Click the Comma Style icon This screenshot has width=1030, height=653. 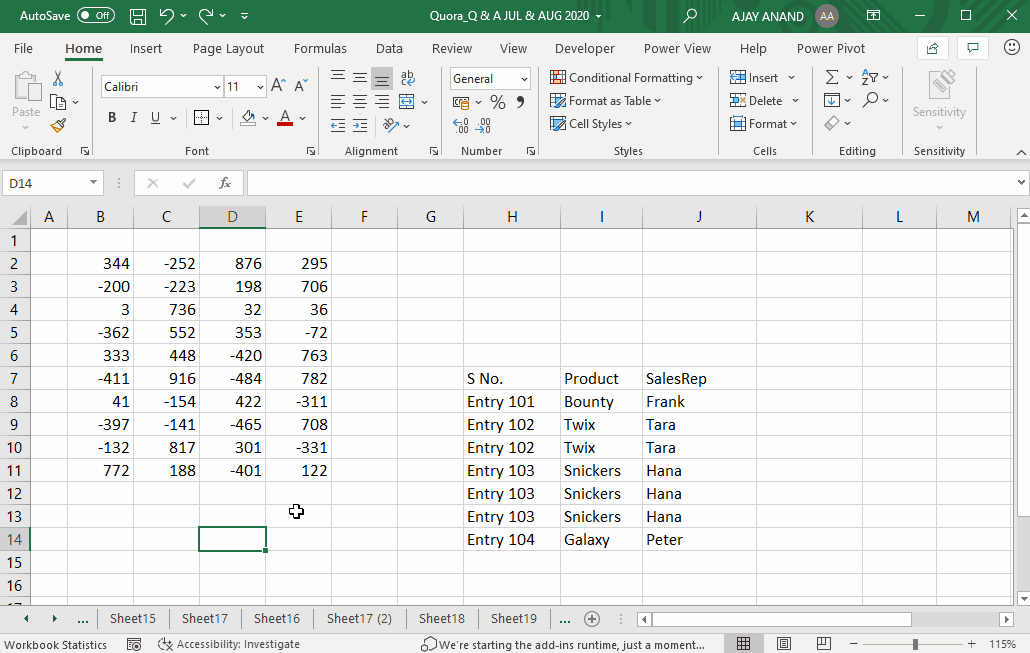519,100
